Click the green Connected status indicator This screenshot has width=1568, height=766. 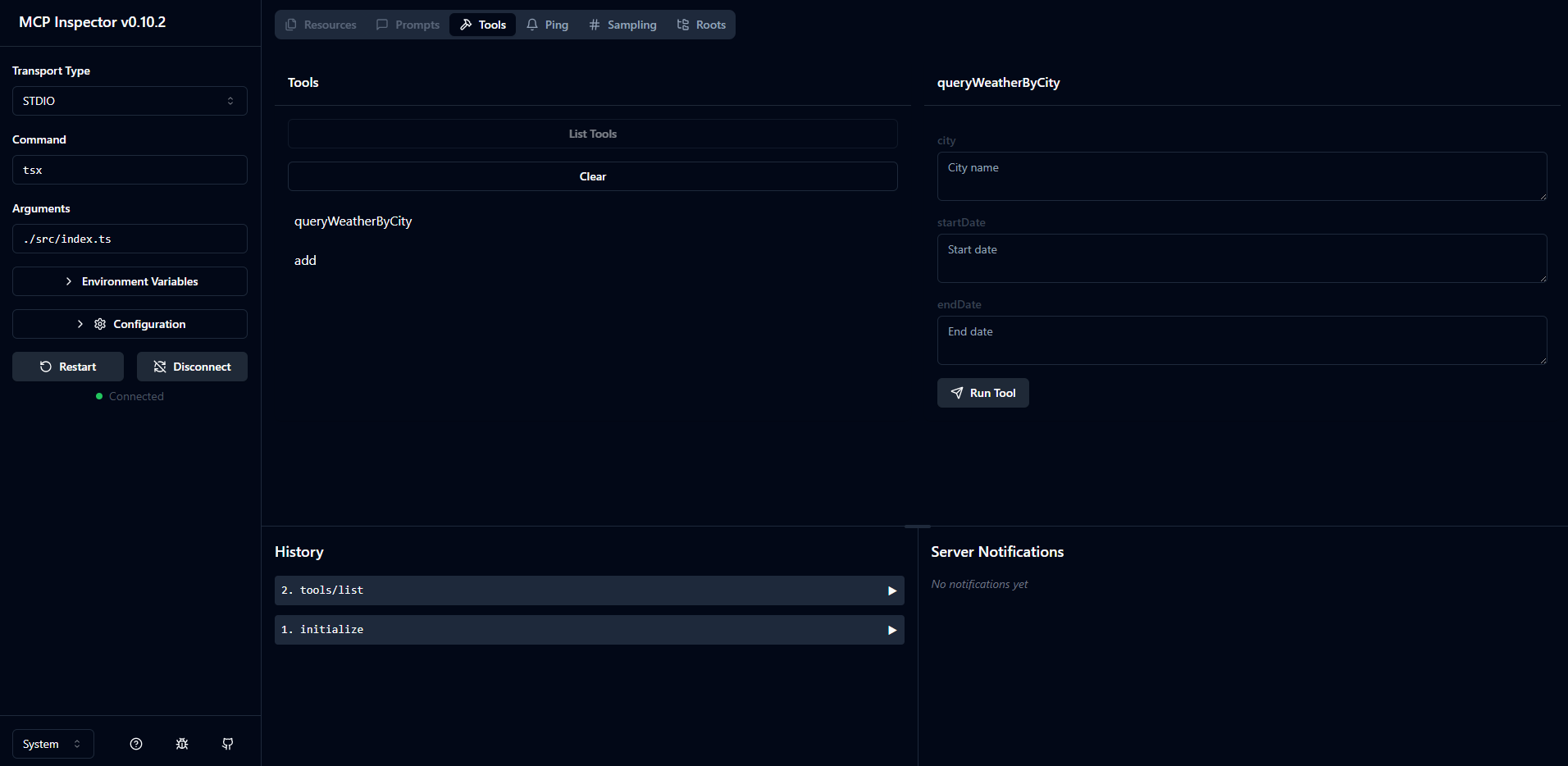point(99,396)
